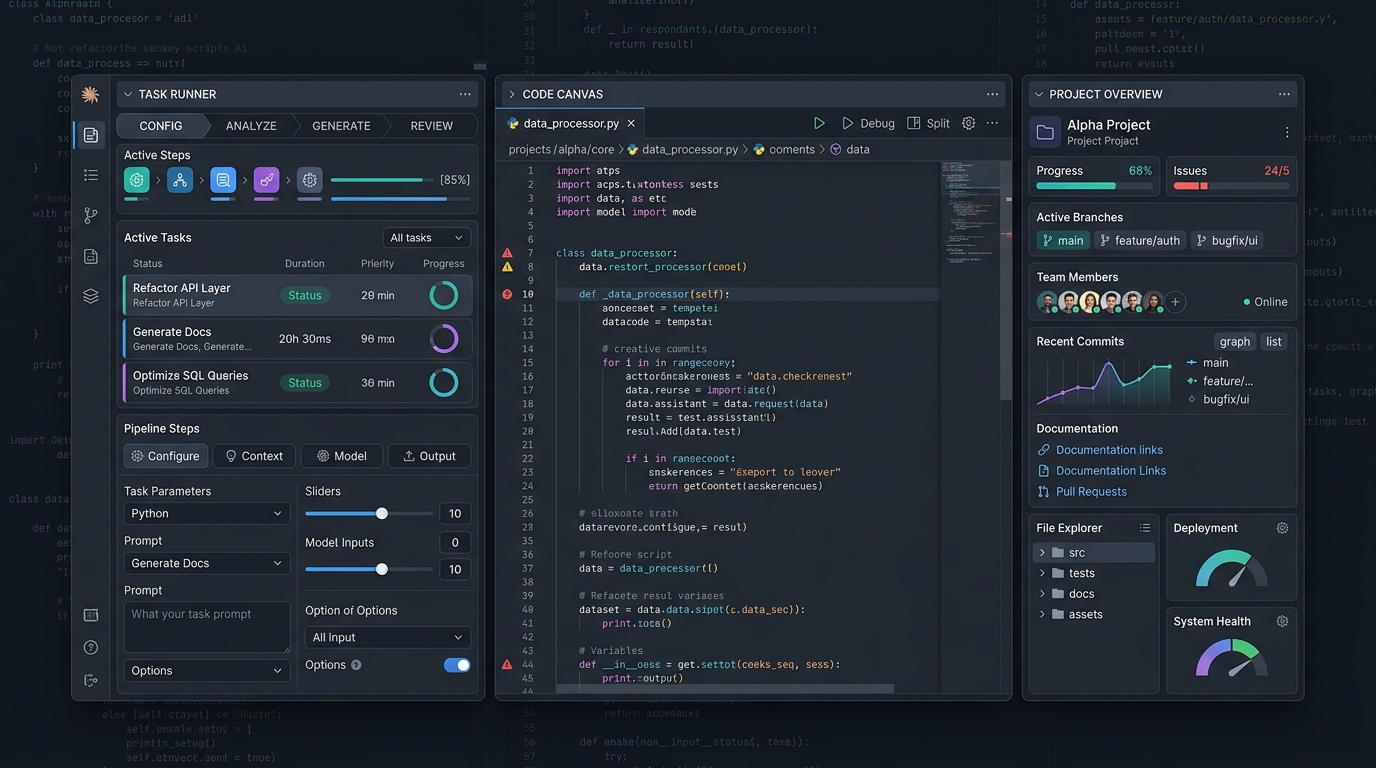The width and height of the screenshot is (1376, 768).
Task: Open the layers stack icon in sidebar
Action: (91, 296)
